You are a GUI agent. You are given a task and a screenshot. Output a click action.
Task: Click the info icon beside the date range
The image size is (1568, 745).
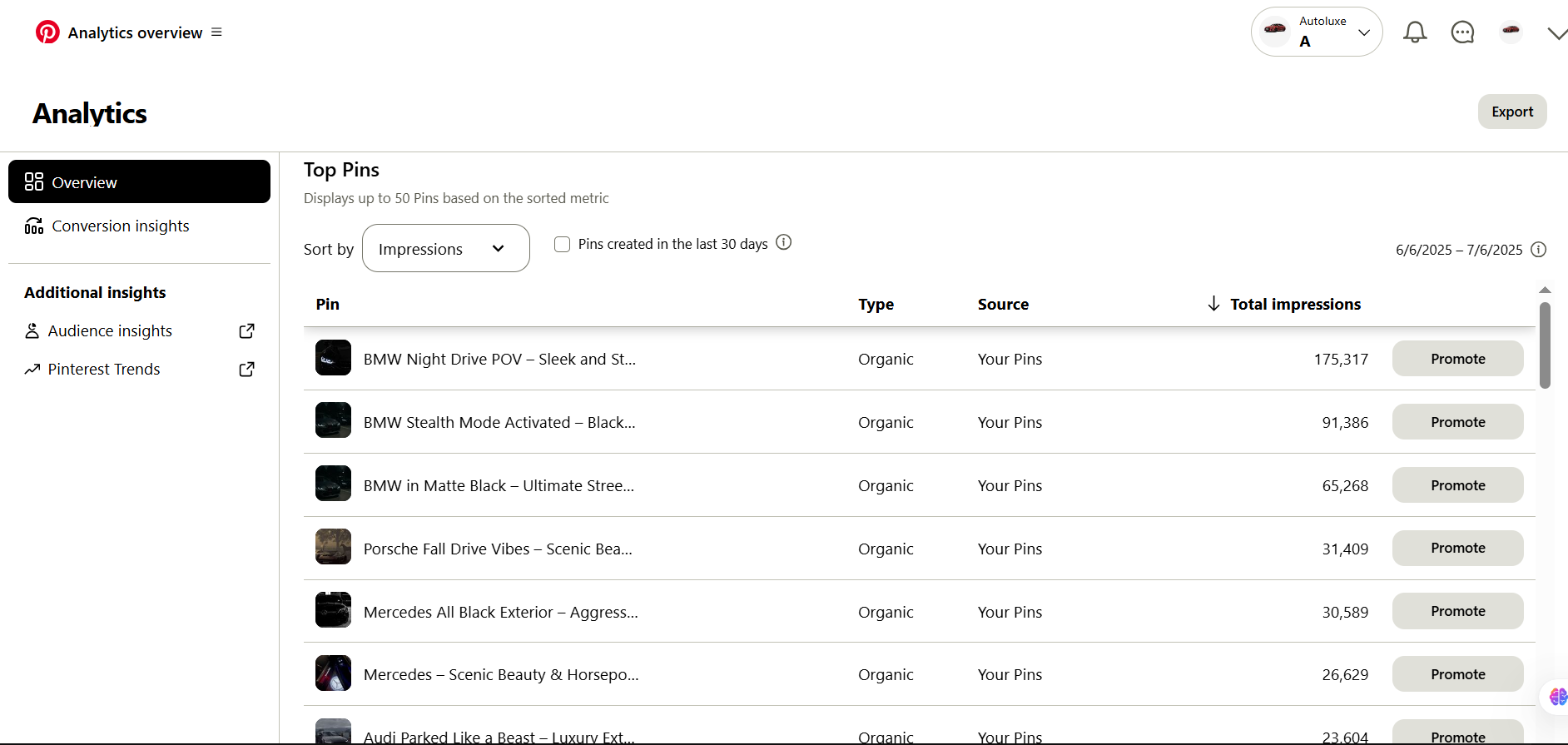click(x=1539, y=250)
